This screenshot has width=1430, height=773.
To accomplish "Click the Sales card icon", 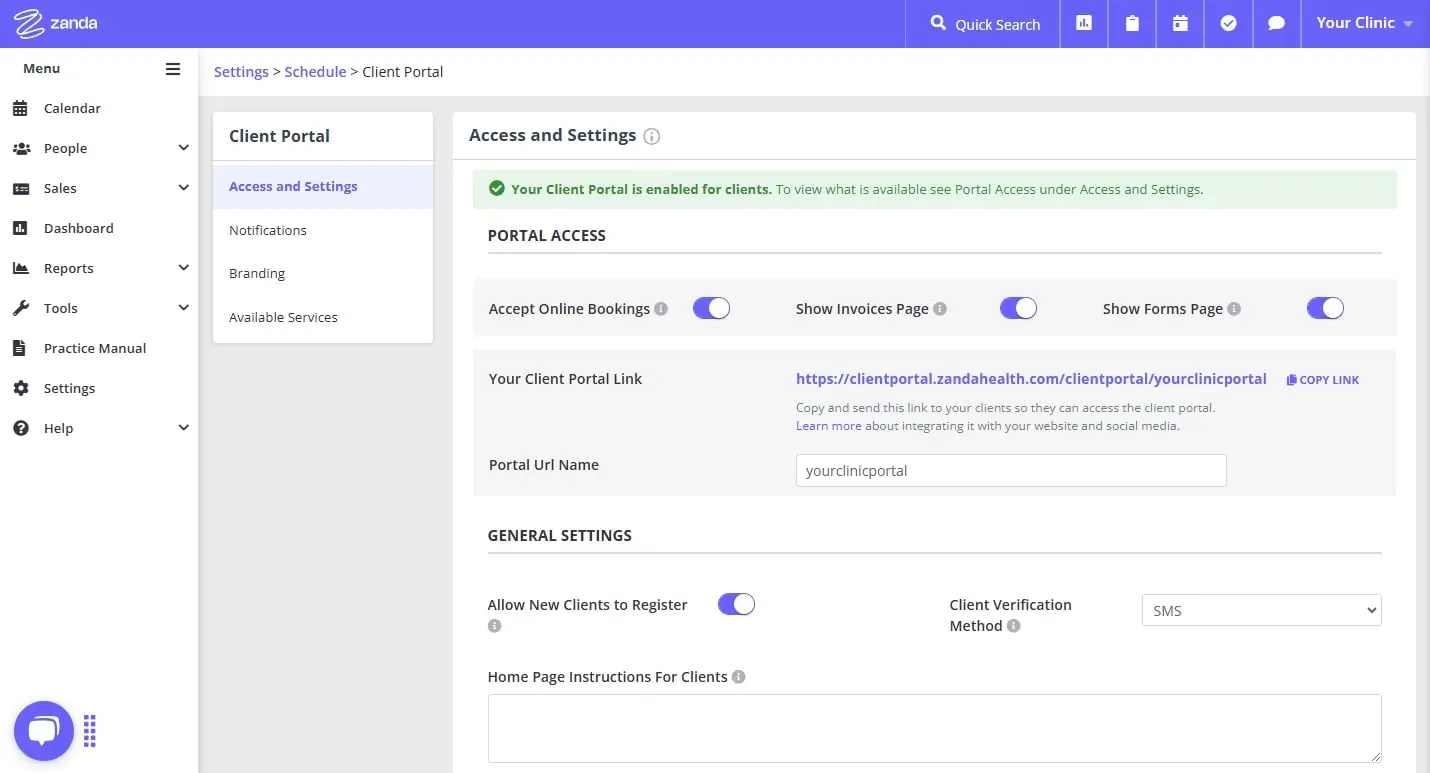I will tap(20, 188).
